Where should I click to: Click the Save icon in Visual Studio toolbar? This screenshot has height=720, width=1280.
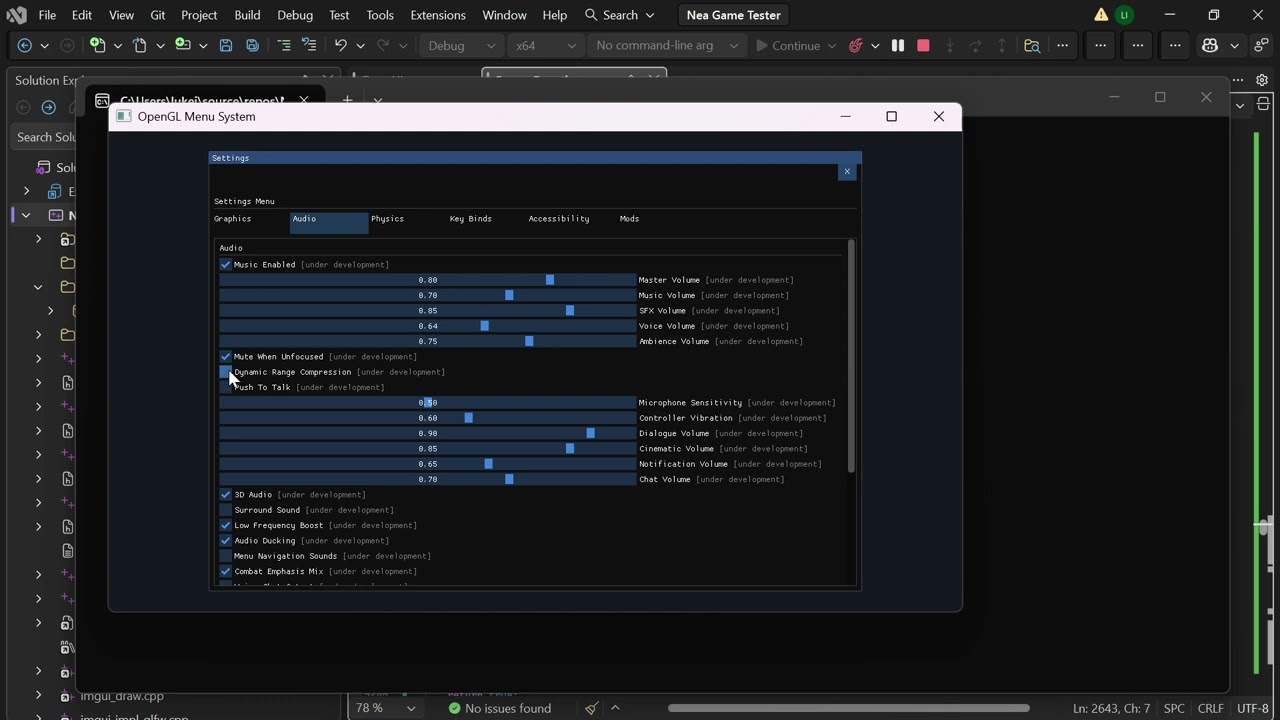[226, 45]
